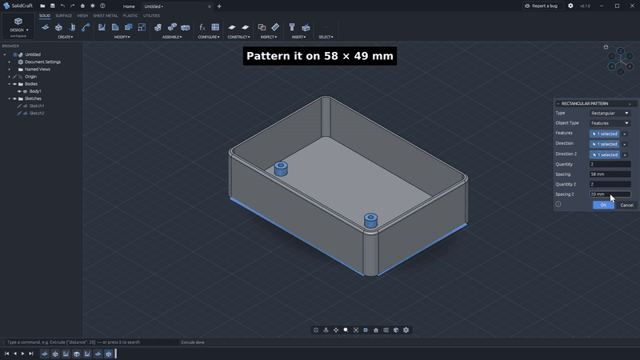Toggle visibility eye for Body1
Screen dimensions: 640x360
pos(19,91)
